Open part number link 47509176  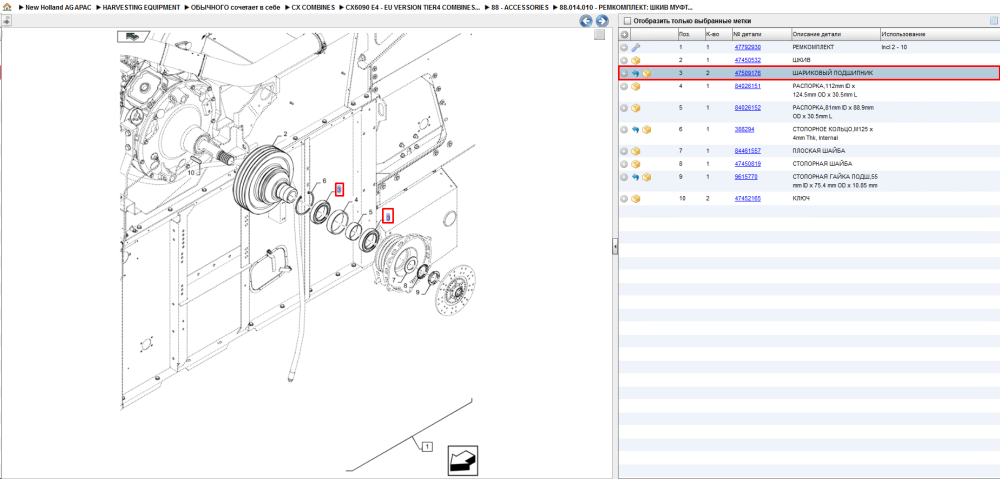pyautogui.click(x=747, y=73)
